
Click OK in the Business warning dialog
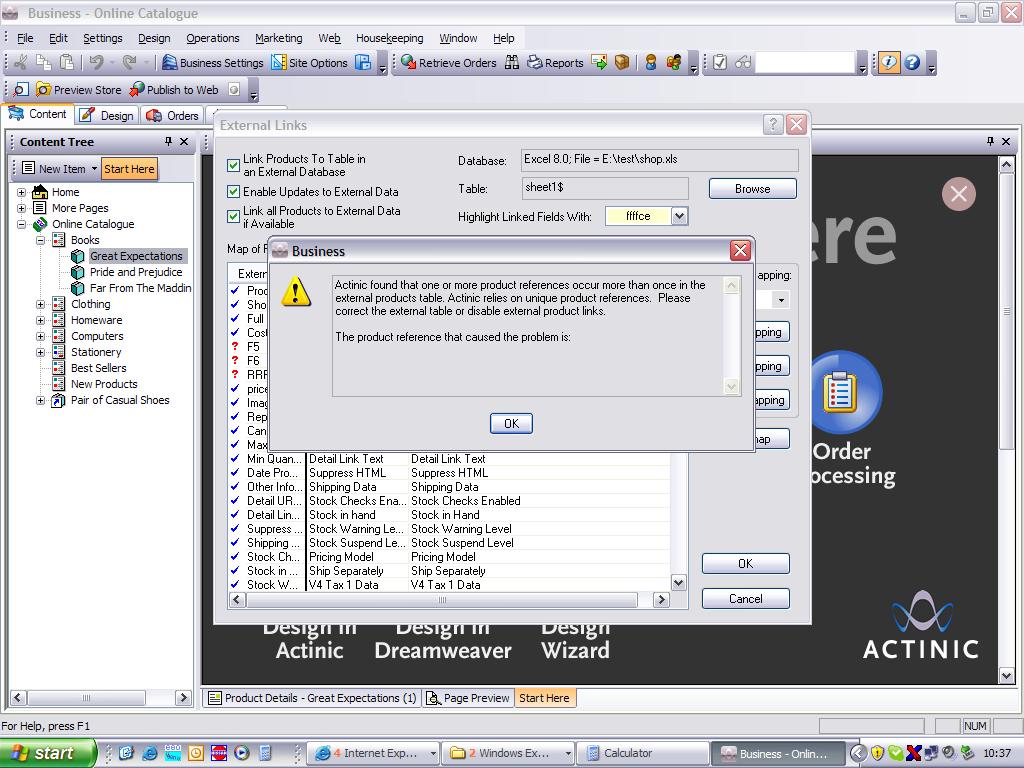[x=511, y=423]
